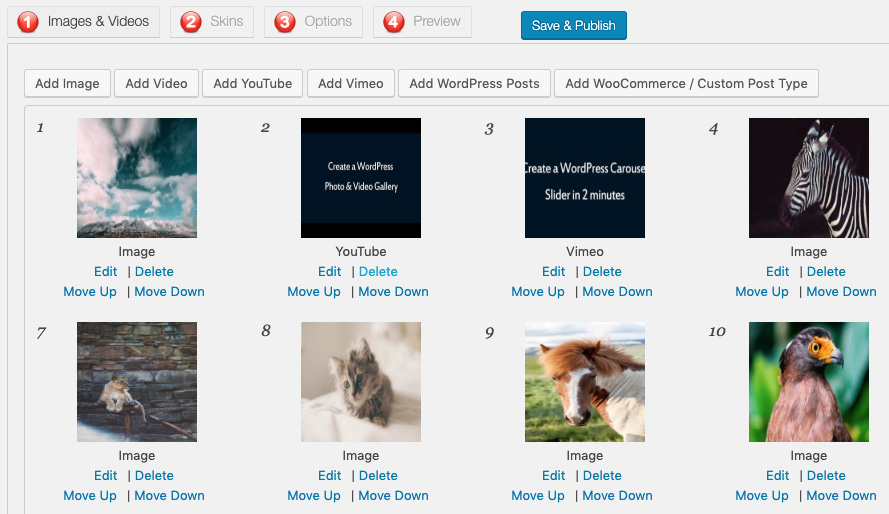Click Add WordPress Posts button
This screenshot has height=514, width=889.
[x=475, y=83]
